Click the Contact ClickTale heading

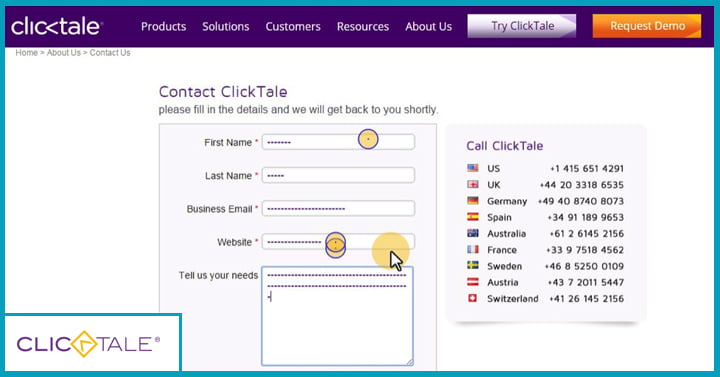point(223,92)
